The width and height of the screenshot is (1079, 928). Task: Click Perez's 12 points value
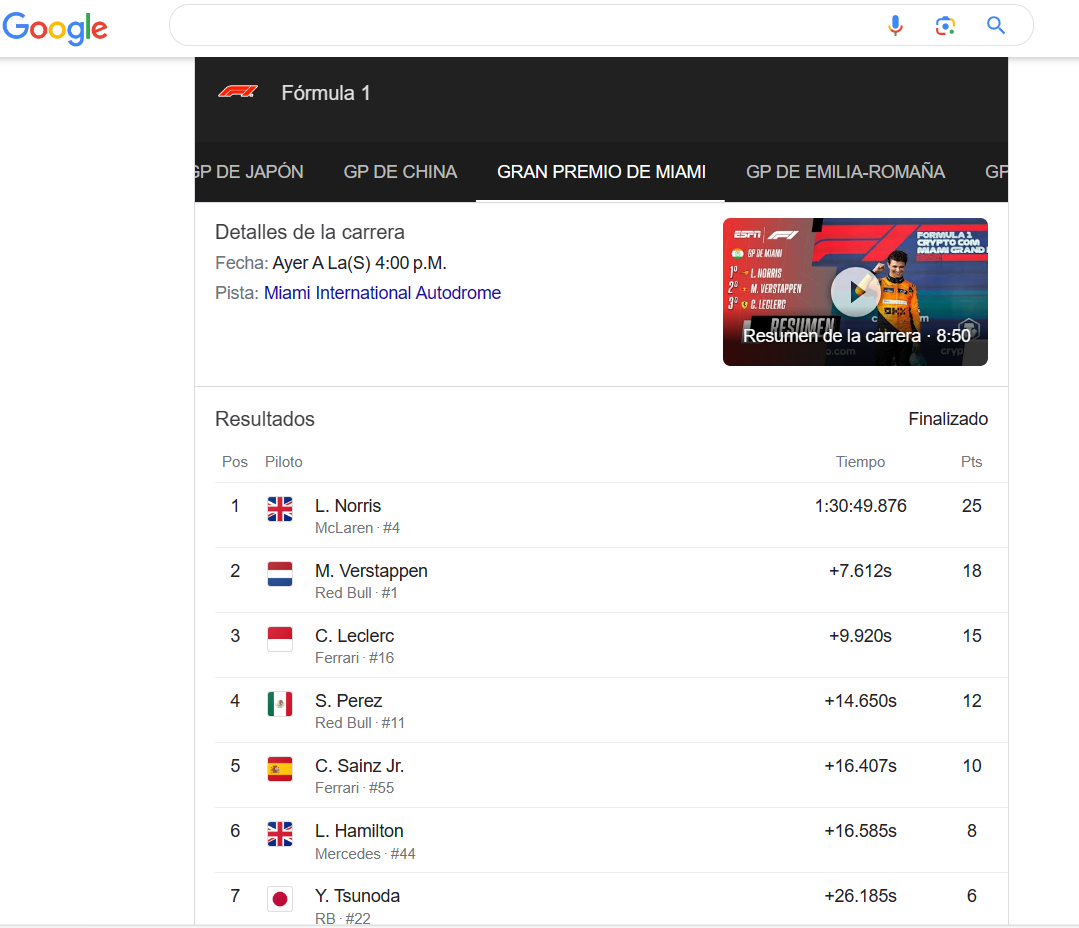(x=972, y=701)
